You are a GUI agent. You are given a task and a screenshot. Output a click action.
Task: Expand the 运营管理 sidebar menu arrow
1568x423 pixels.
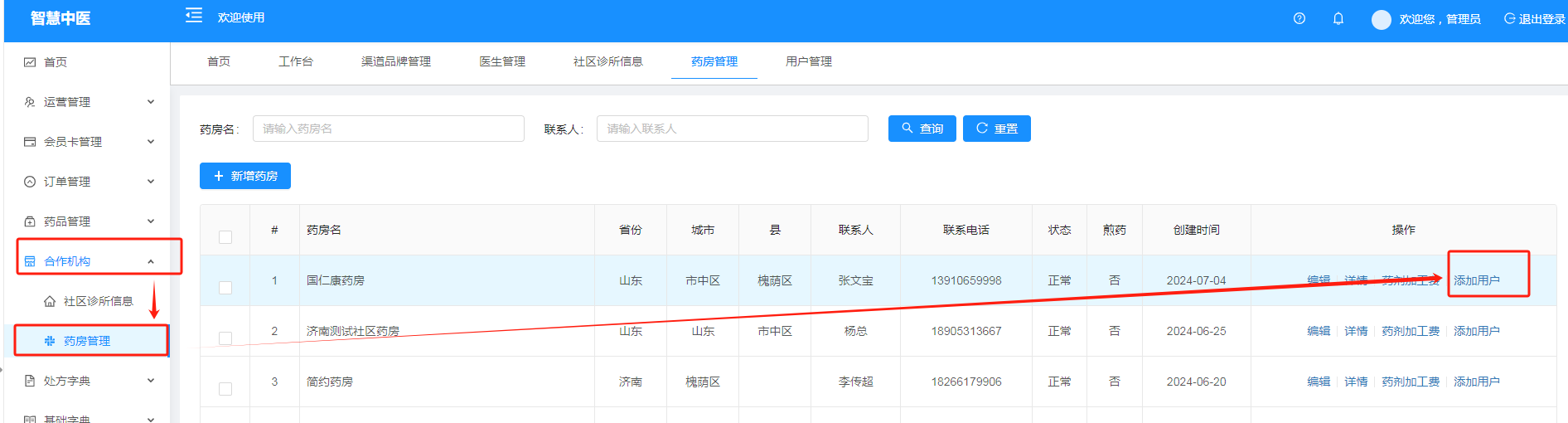[151, 102]
